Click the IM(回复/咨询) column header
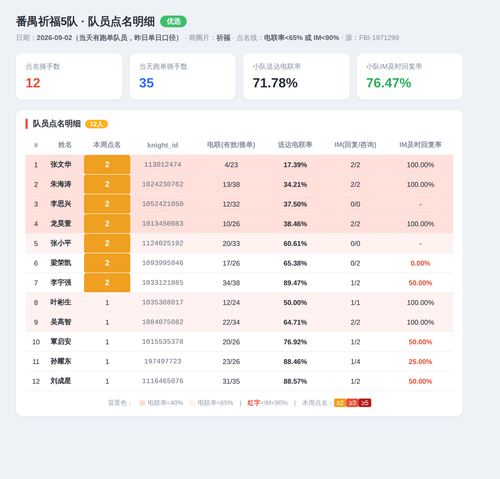The image size is (500, 479). (355, 145)
